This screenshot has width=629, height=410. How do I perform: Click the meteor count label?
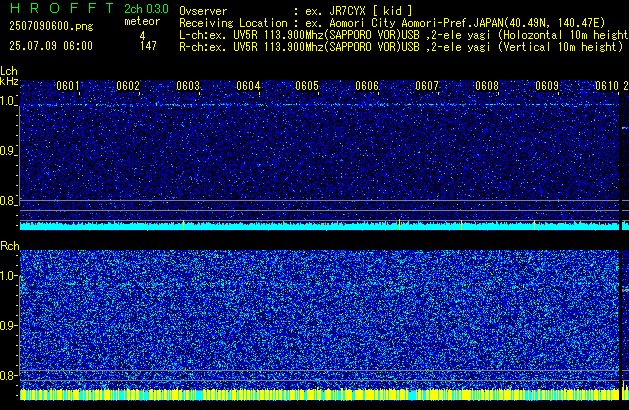[x=142, y=21]
